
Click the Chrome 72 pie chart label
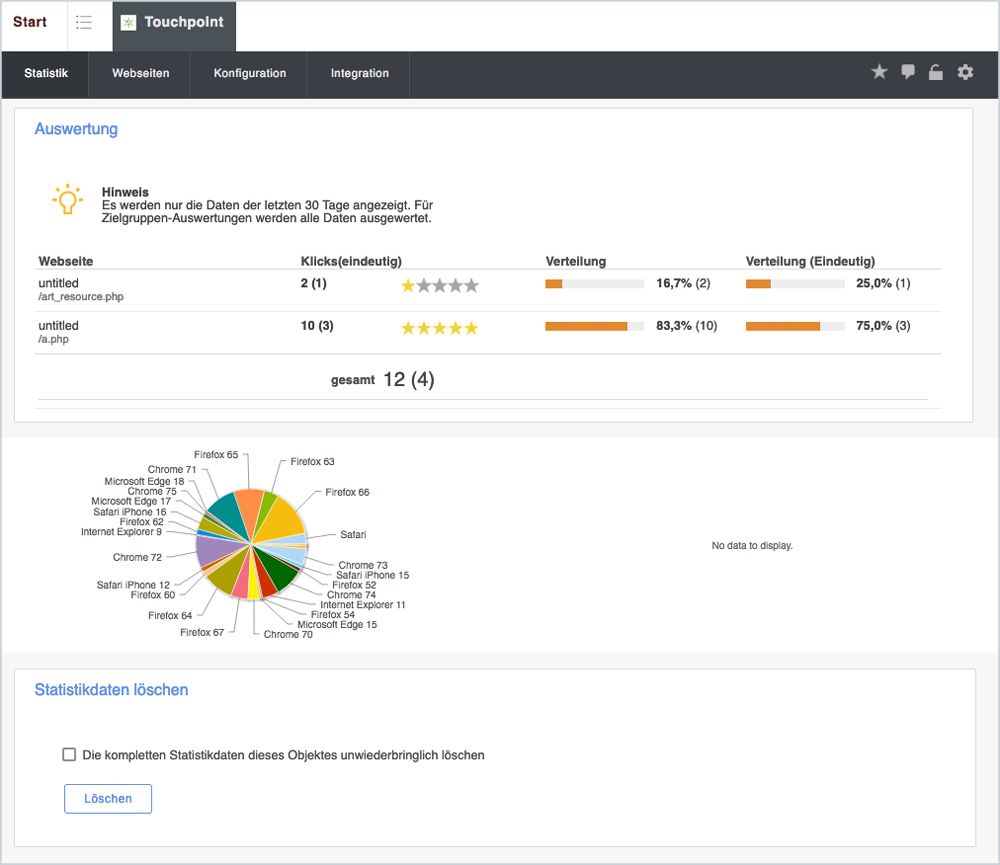point(137,557)
